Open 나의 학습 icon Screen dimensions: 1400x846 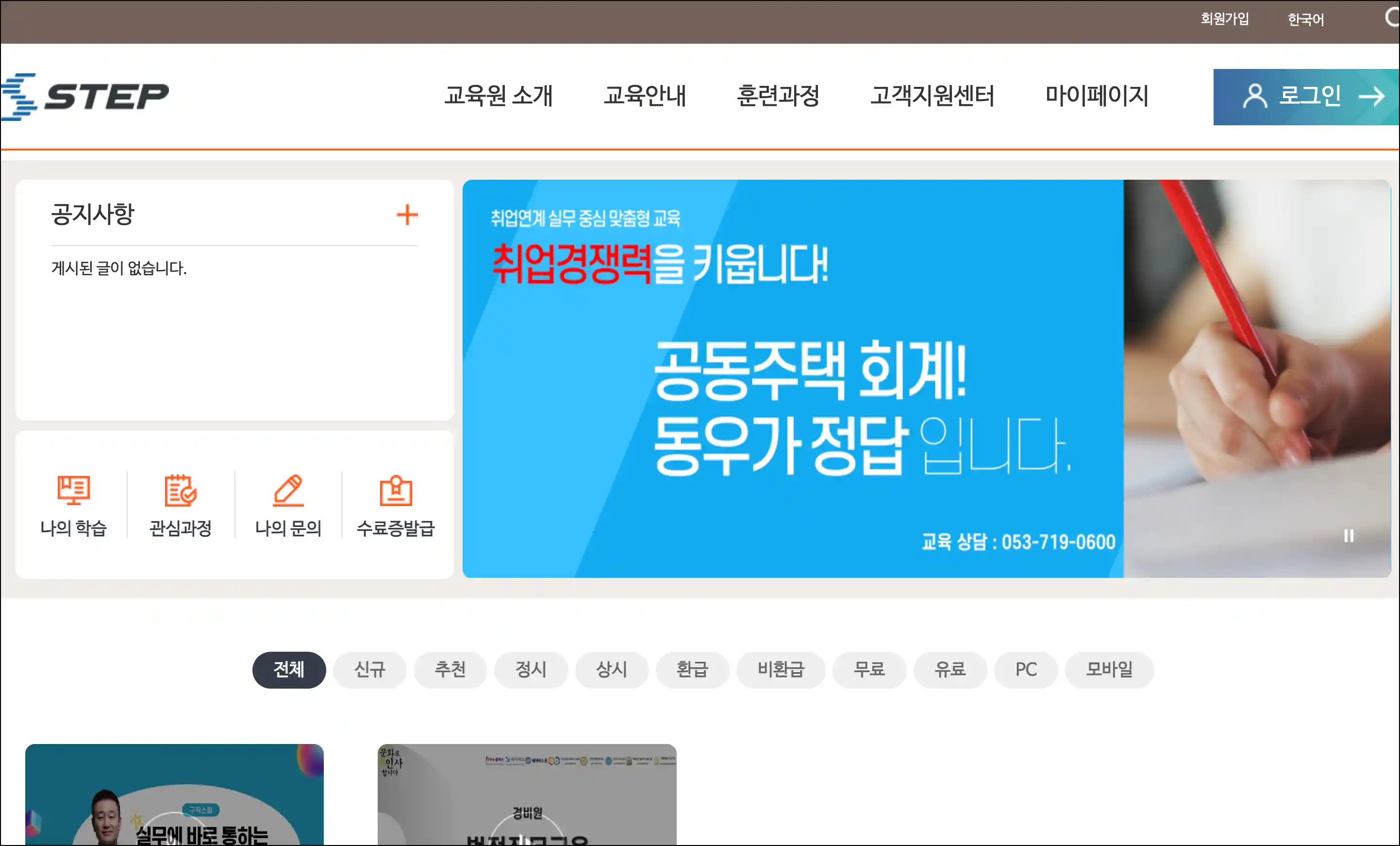pyautogui.click(x=73, y=490)
